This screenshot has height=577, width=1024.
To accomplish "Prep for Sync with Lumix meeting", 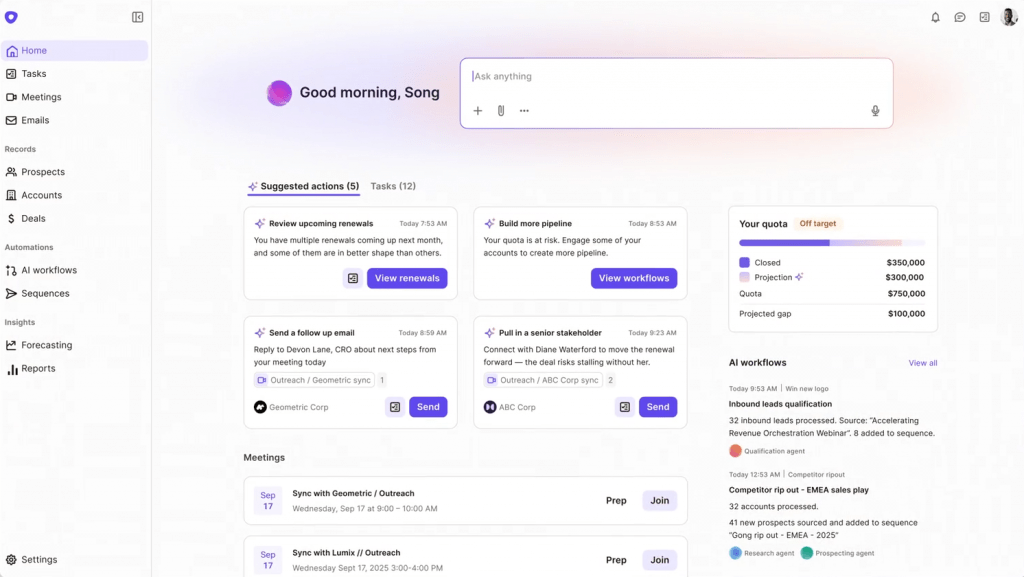I will [616, 560].
